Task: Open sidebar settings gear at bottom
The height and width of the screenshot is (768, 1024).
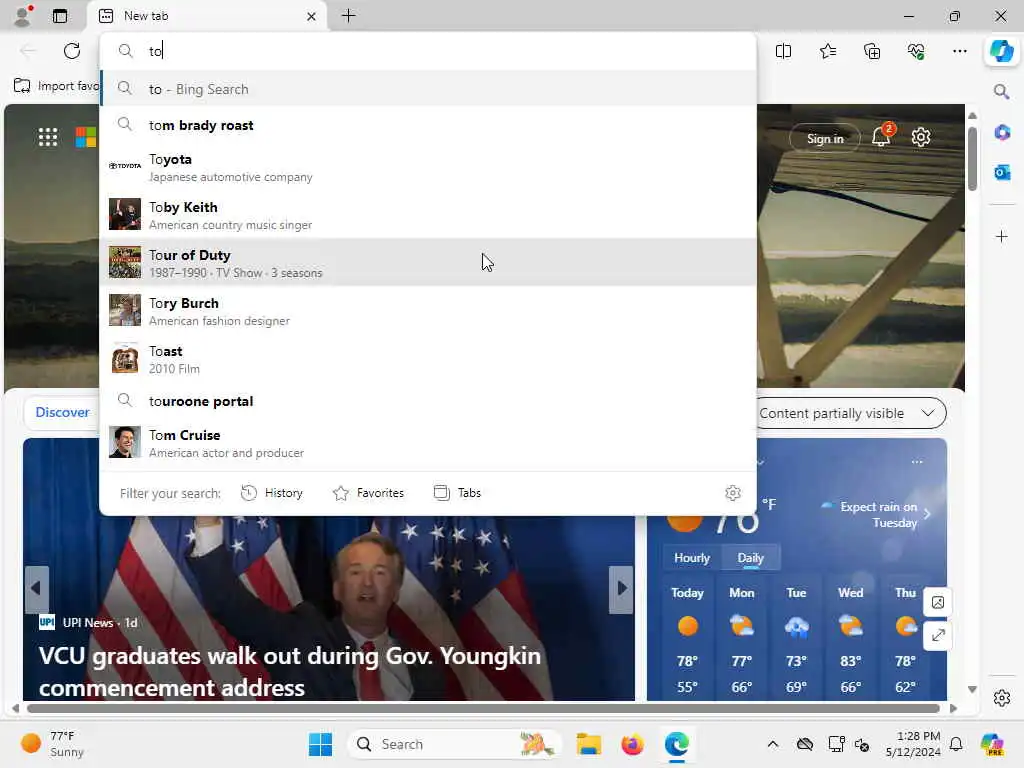Action: point(1002,698)
